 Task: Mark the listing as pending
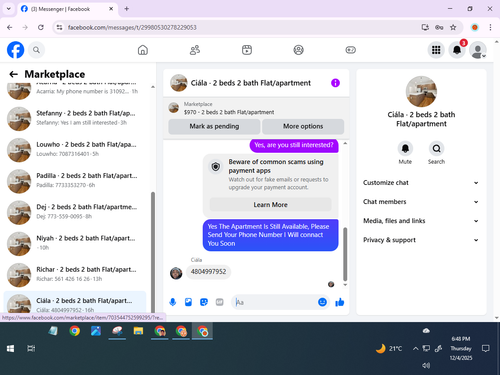point(214,126)
